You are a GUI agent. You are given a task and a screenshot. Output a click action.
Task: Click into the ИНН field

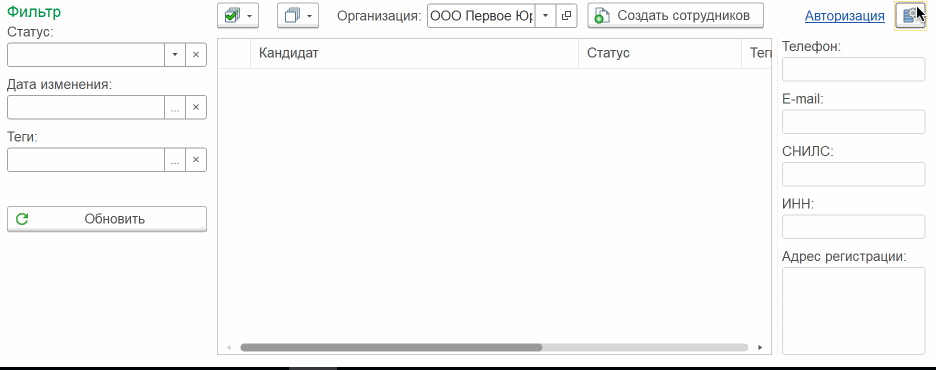(x=854, y=227)
